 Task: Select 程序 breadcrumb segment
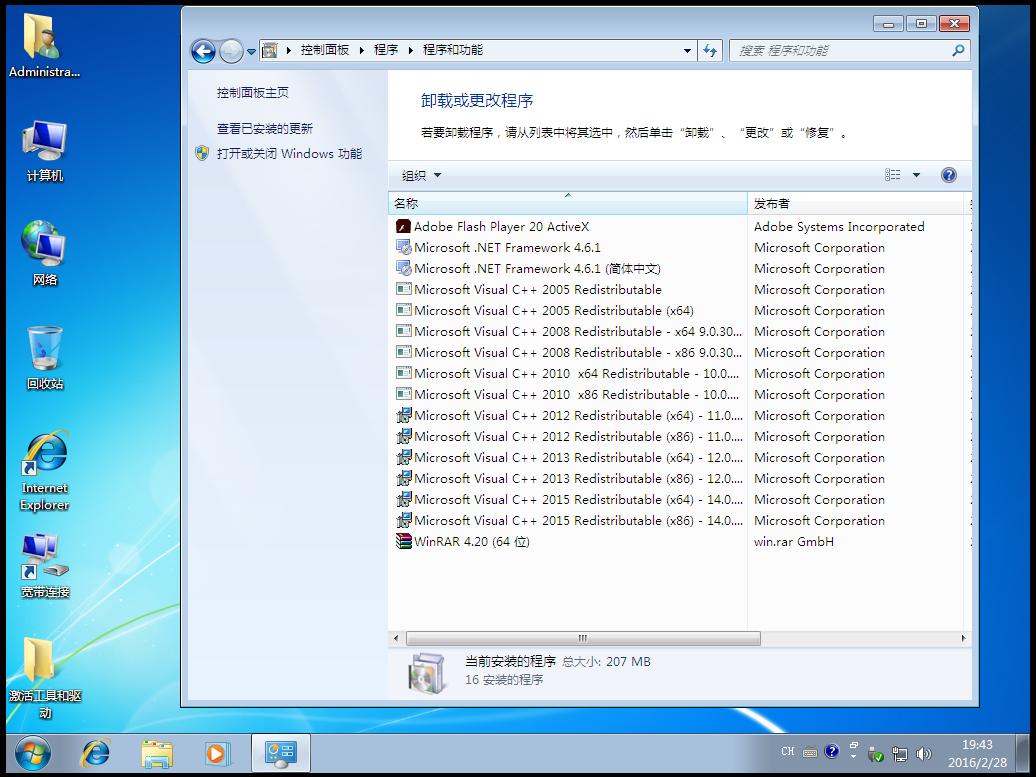(386, 50)
